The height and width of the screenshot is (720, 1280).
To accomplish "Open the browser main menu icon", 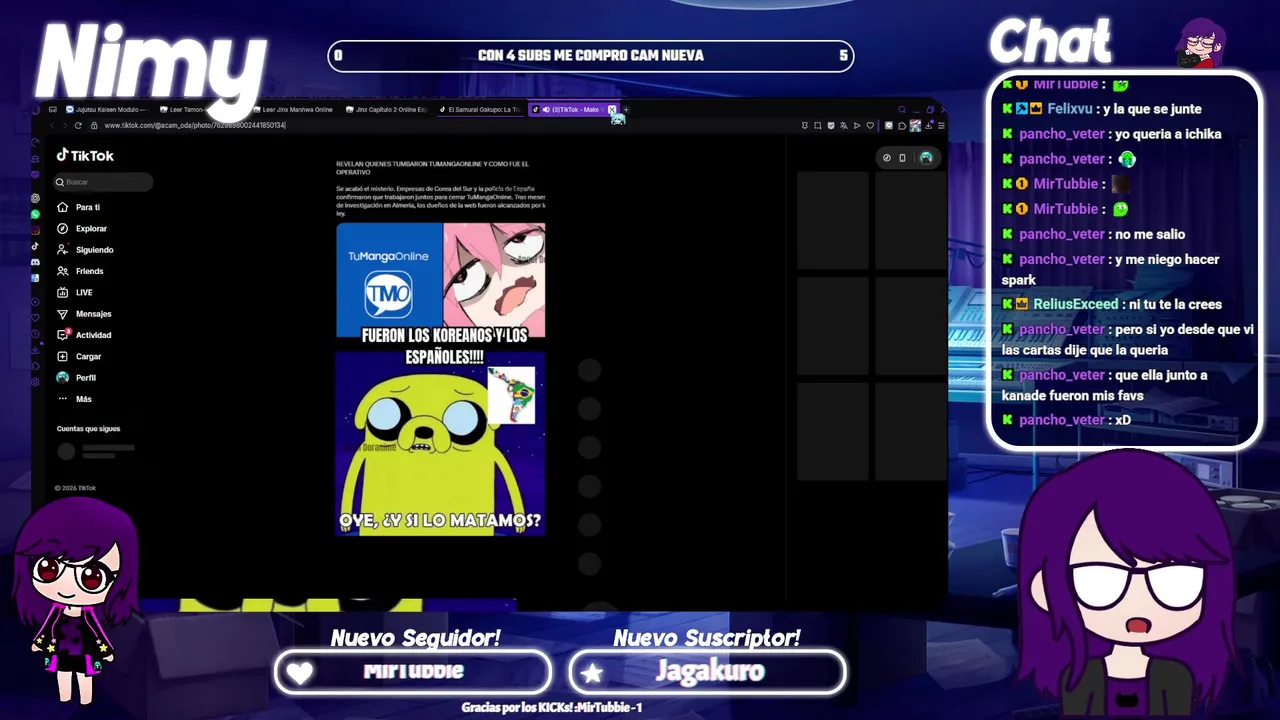I will pyautogui.click(x=941, y=126).
